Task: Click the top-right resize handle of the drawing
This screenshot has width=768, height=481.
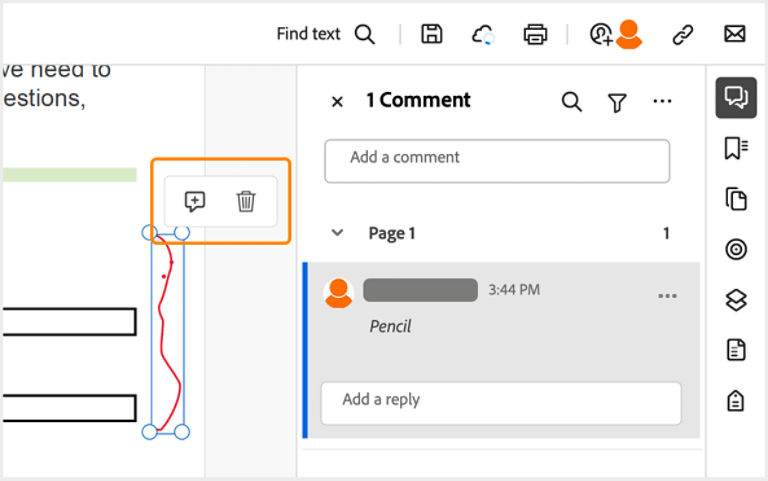Action: pos(182,233)
